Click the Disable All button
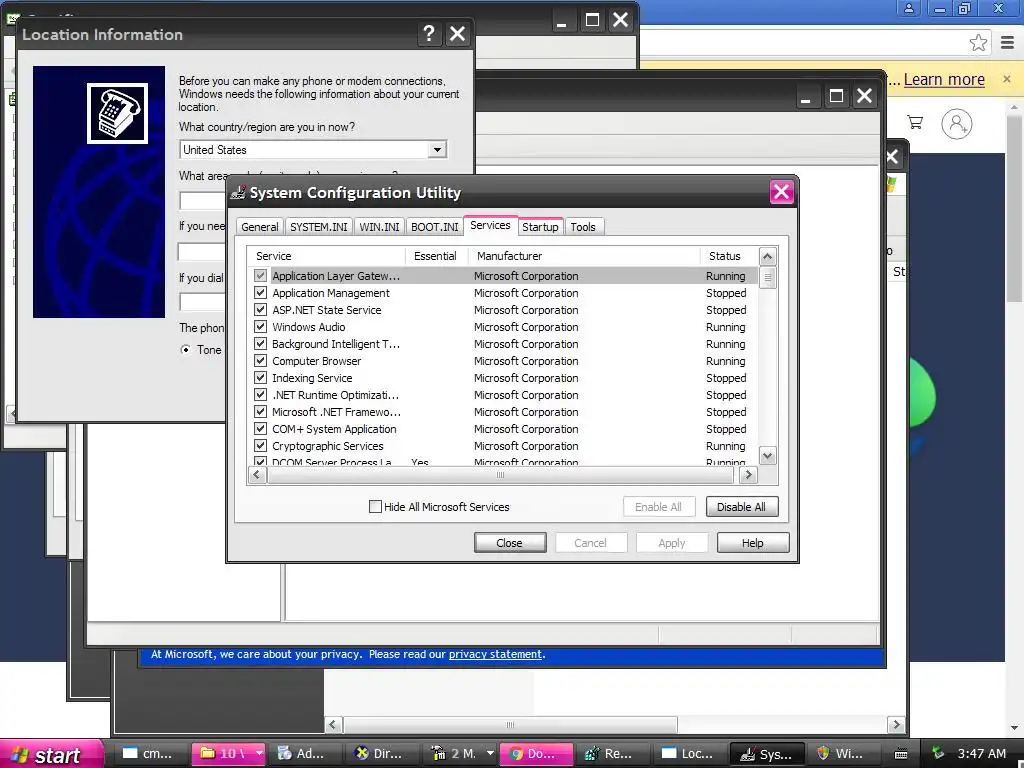Screen dimensions: 1024x768 [741, 507]
